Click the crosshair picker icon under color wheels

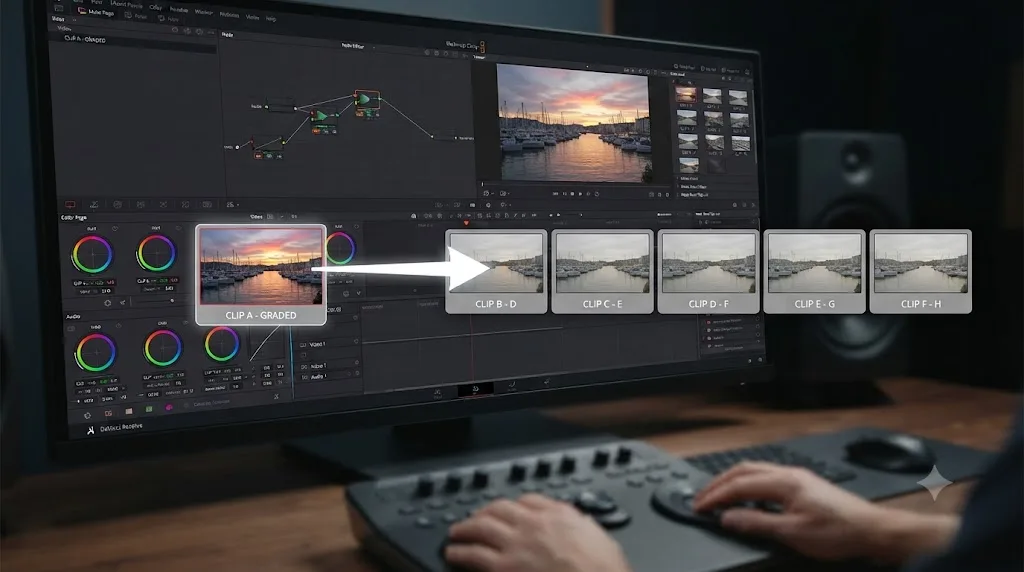coord(108,303)
